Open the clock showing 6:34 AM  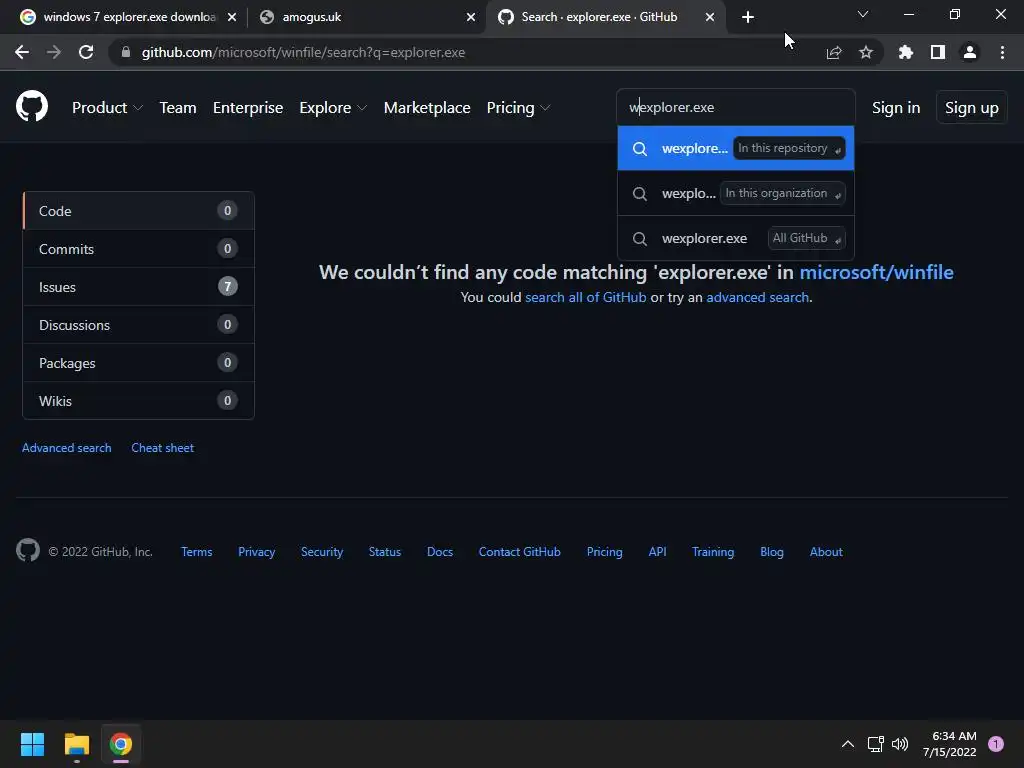(x=950, y=744)
